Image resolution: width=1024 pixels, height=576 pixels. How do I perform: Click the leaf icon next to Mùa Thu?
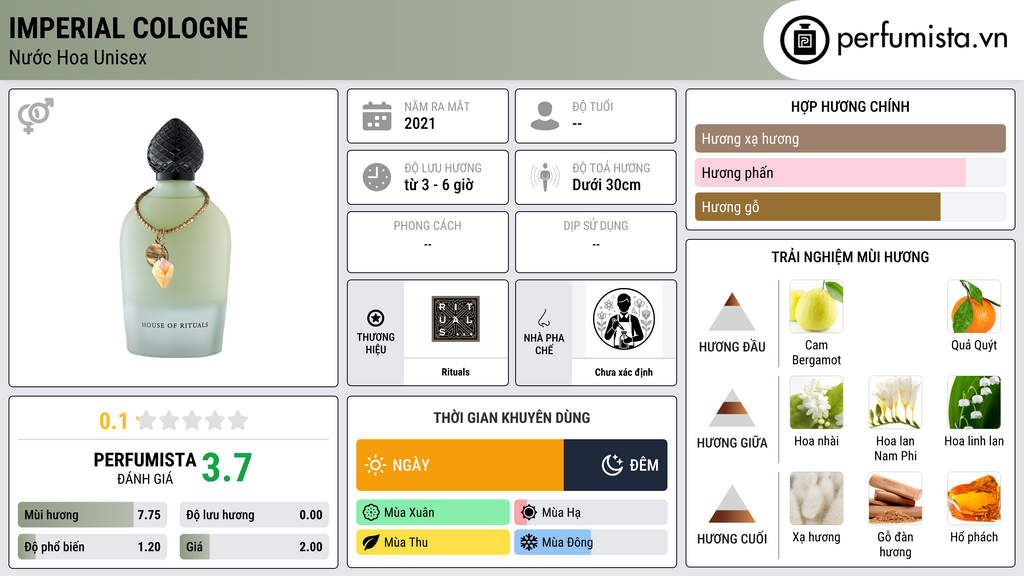371,542
